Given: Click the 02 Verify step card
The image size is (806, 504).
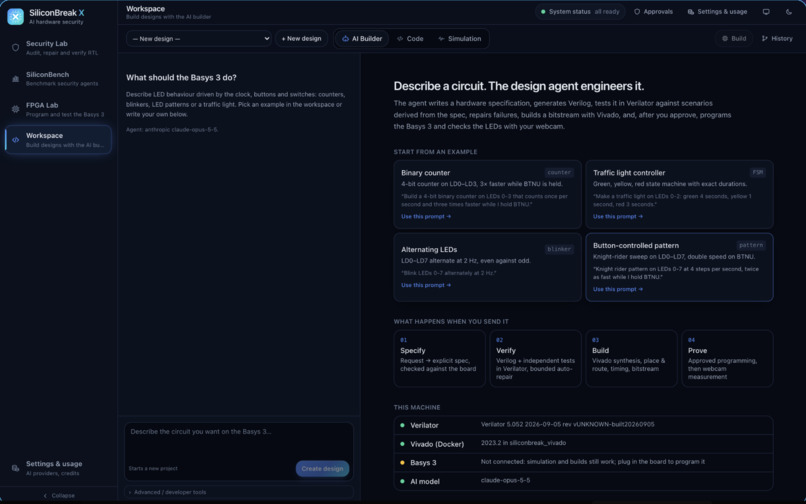Looking at the screenshot, I should pyautogui.click(x=535, y=358).
